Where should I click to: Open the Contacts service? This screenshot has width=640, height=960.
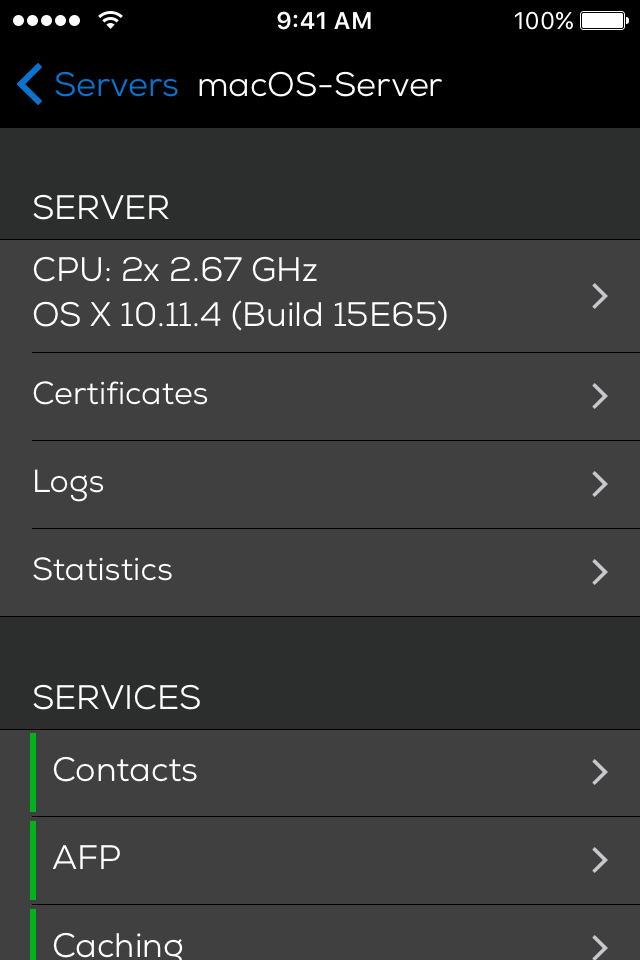pos(126,770)
